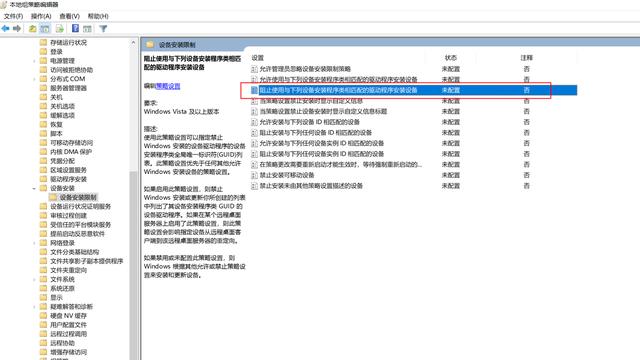
Task: Click the Forward arrow toolbar icon
Action: click(17, 29)
